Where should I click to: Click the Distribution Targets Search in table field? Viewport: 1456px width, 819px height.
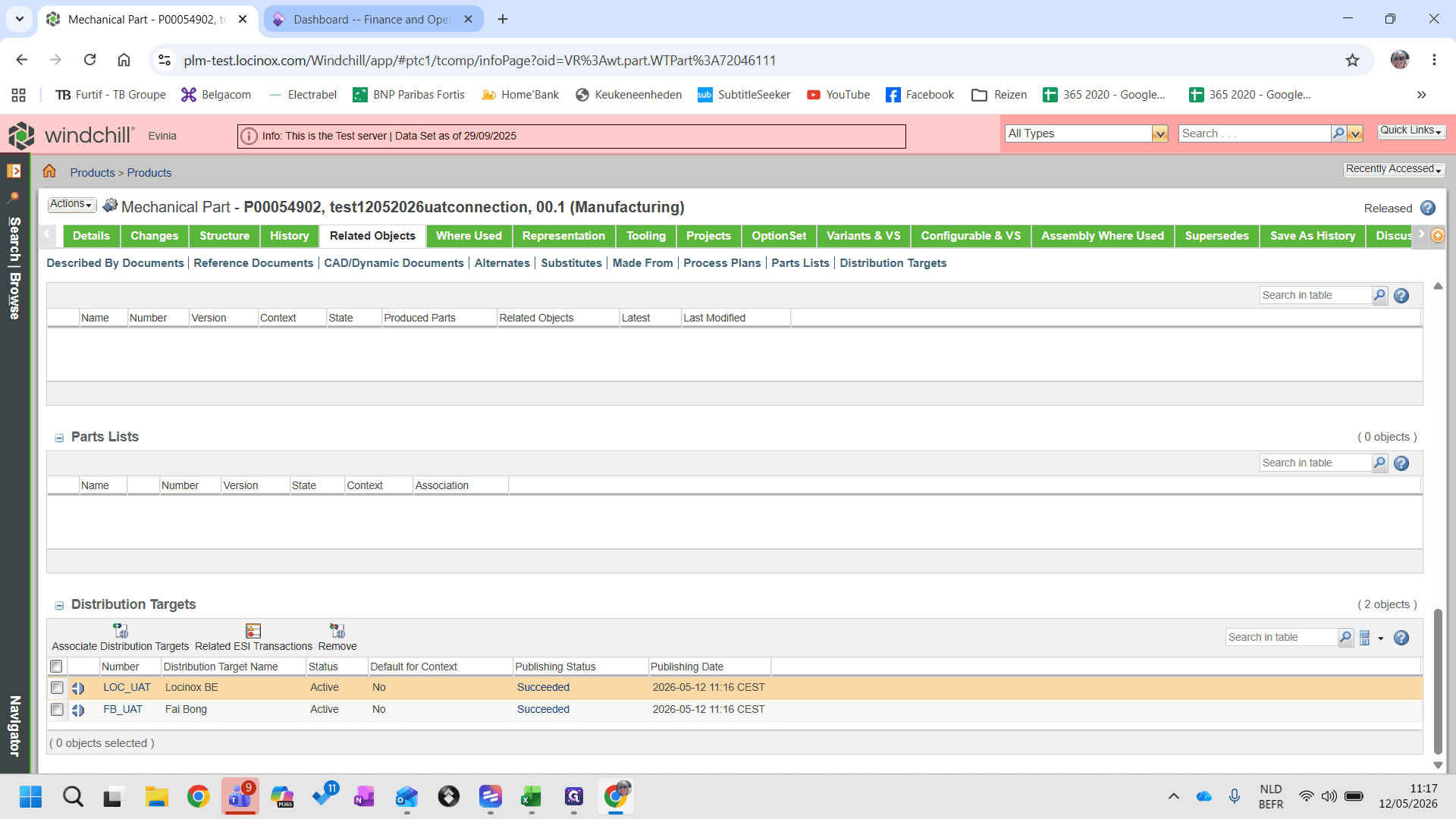click(x=1281, y=638)
